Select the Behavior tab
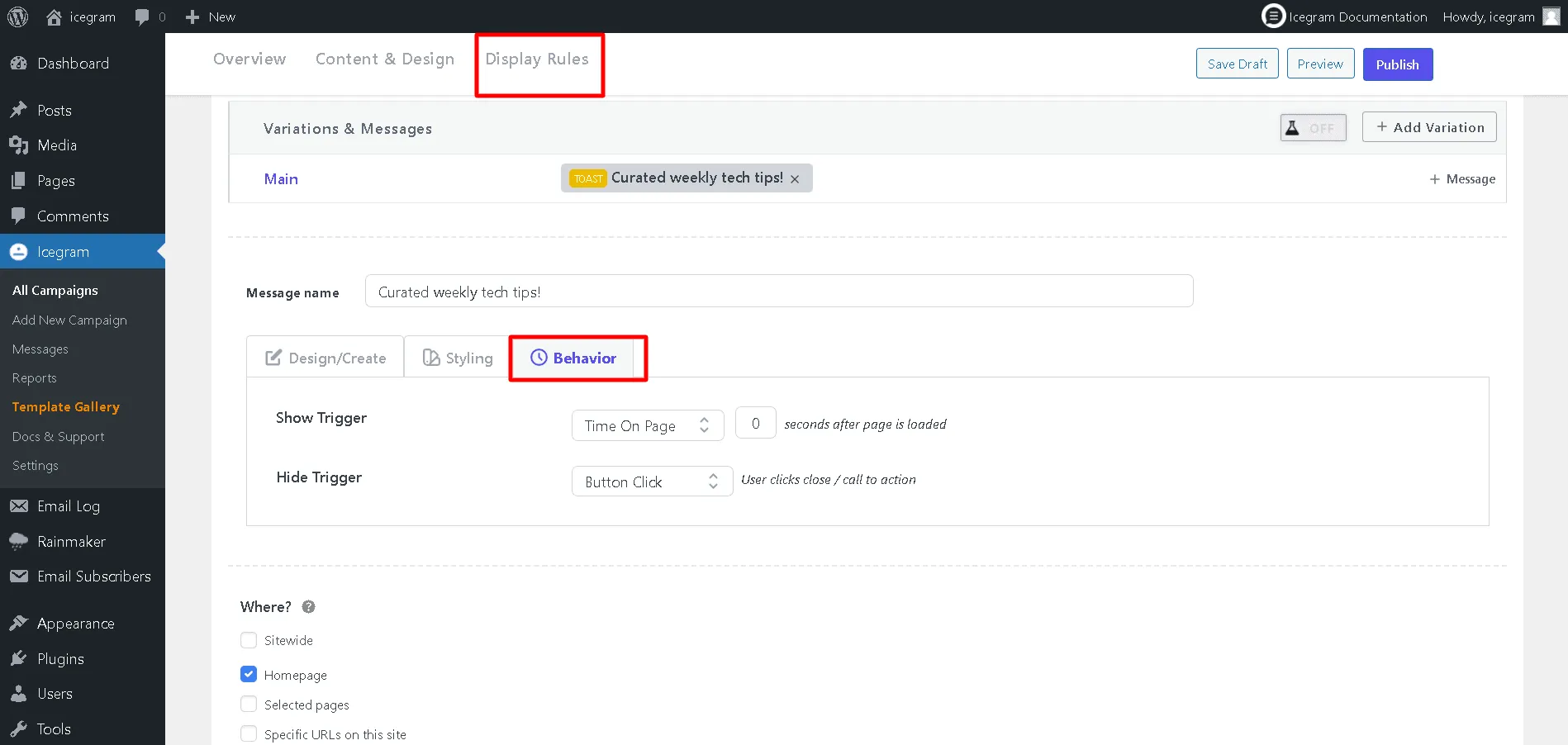 coord(573,358)
